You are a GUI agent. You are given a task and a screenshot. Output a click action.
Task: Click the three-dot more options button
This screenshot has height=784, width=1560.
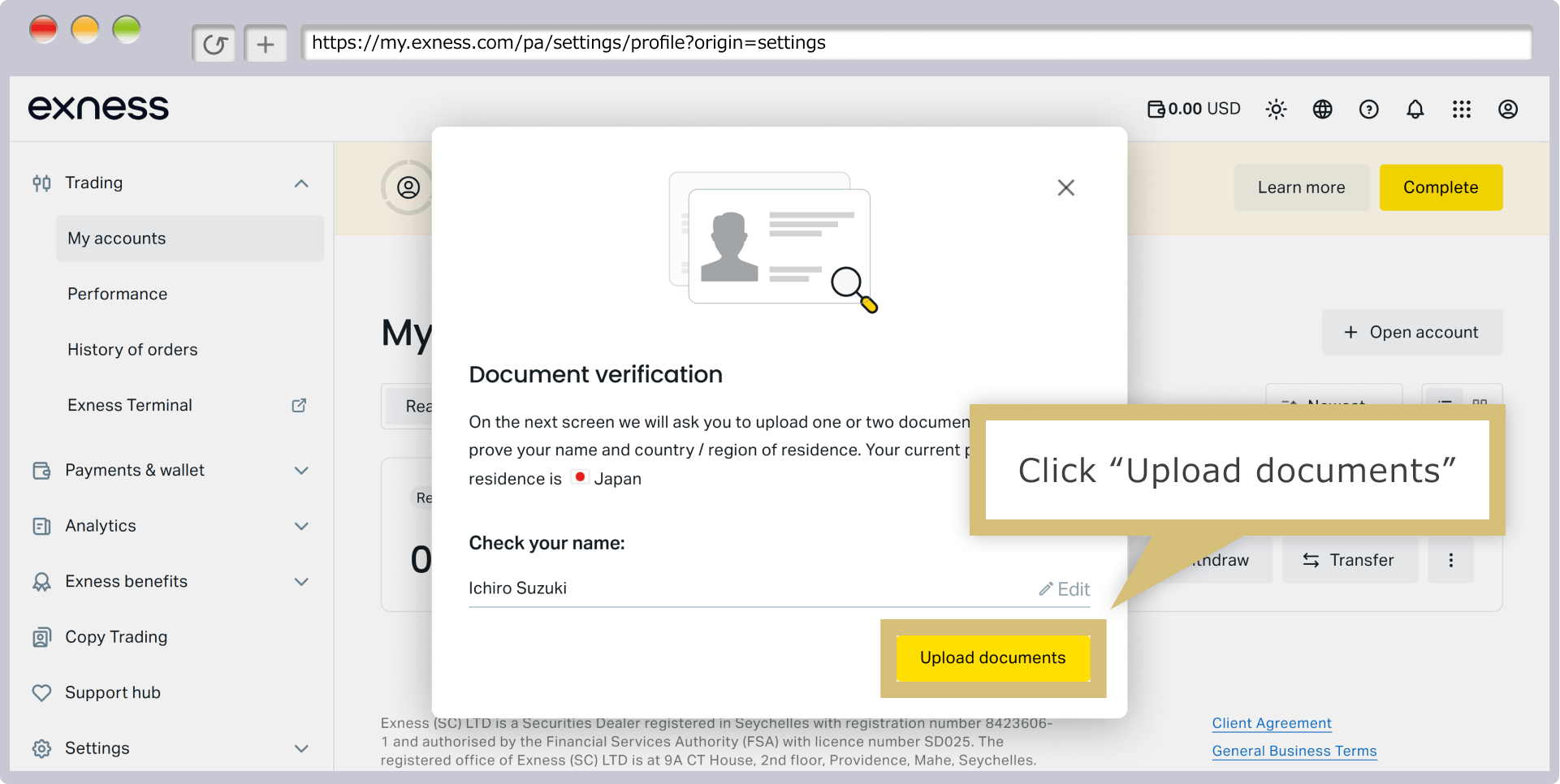pyautogui.click(x=1450, y=560)
